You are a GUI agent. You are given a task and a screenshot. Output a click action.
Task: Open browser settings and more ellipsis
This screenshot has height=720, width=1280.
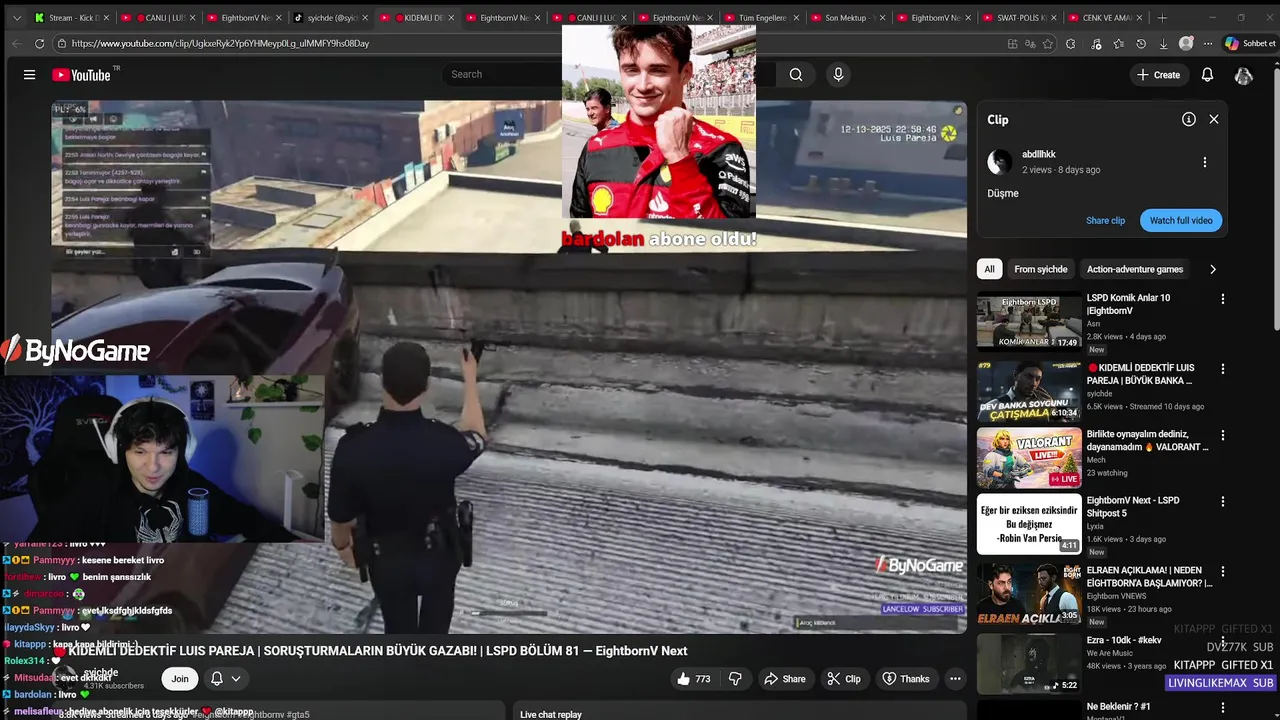click(1208, 43)
